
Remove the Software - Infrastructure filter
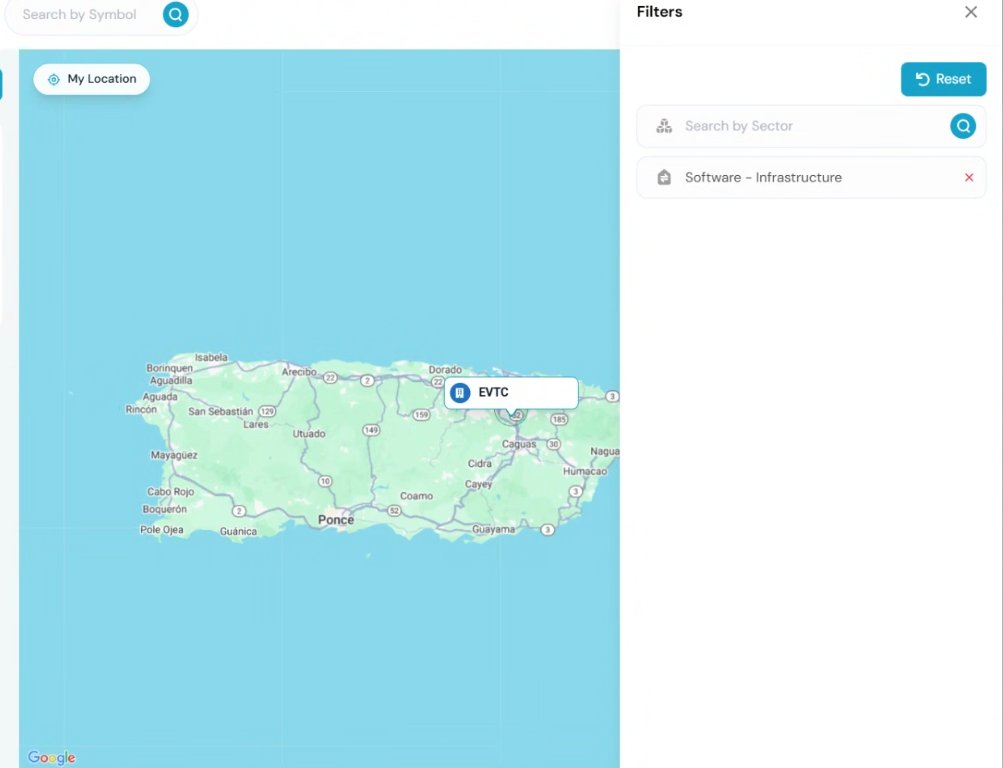click(967, 177)
